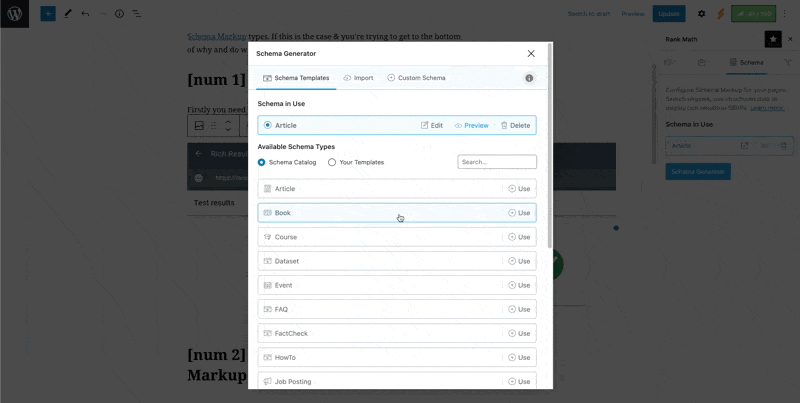Click Use for the Book schema type
Screen dimensions: 800x403
pyautogui.click(x=519, y=213)
